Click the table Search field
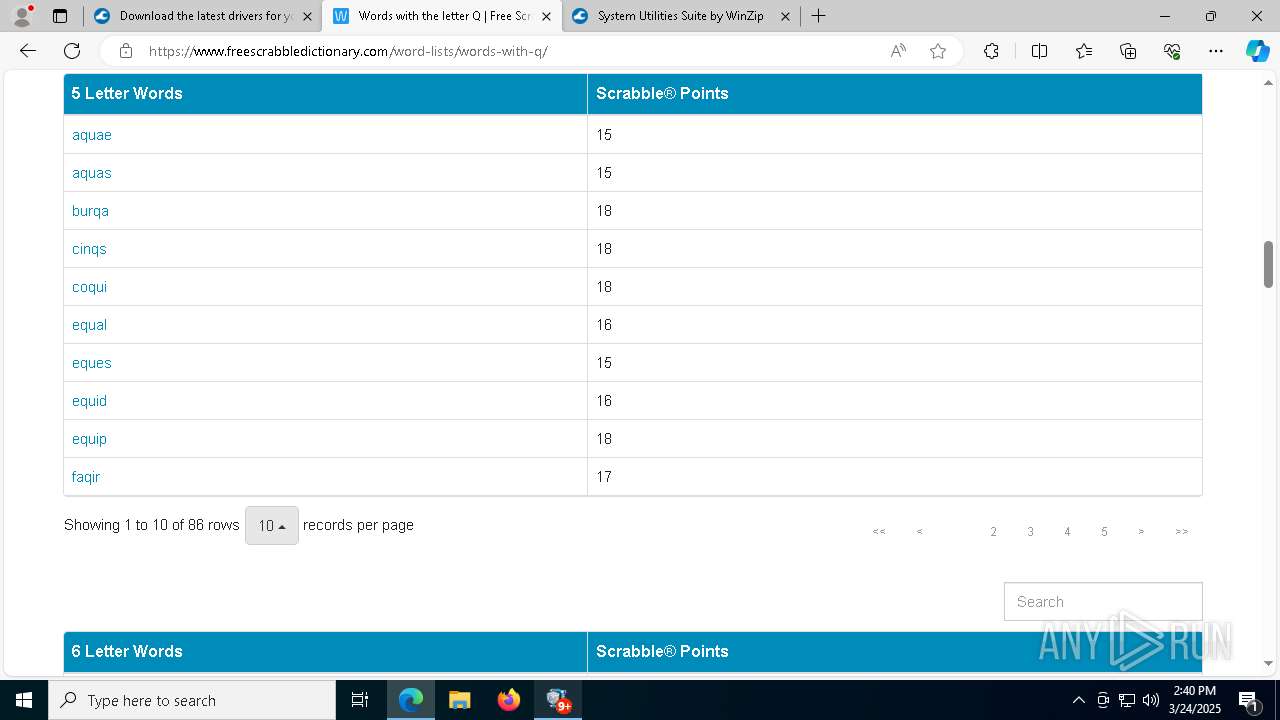This screenshot has height=720, width=1280. click(1103, 602)
